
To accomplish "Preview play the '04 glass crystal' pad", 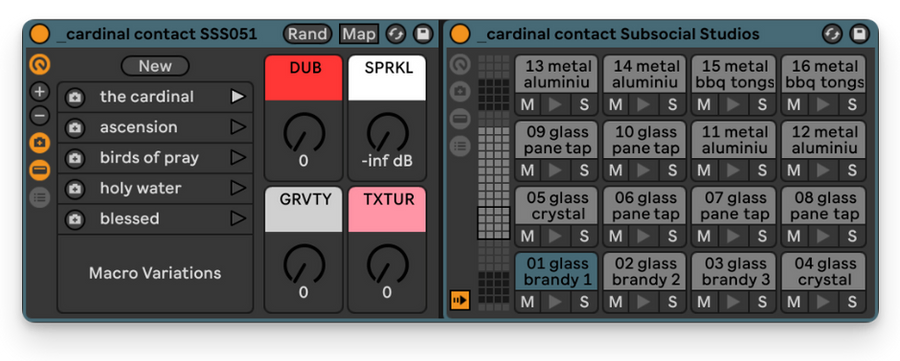I will 823,302.
